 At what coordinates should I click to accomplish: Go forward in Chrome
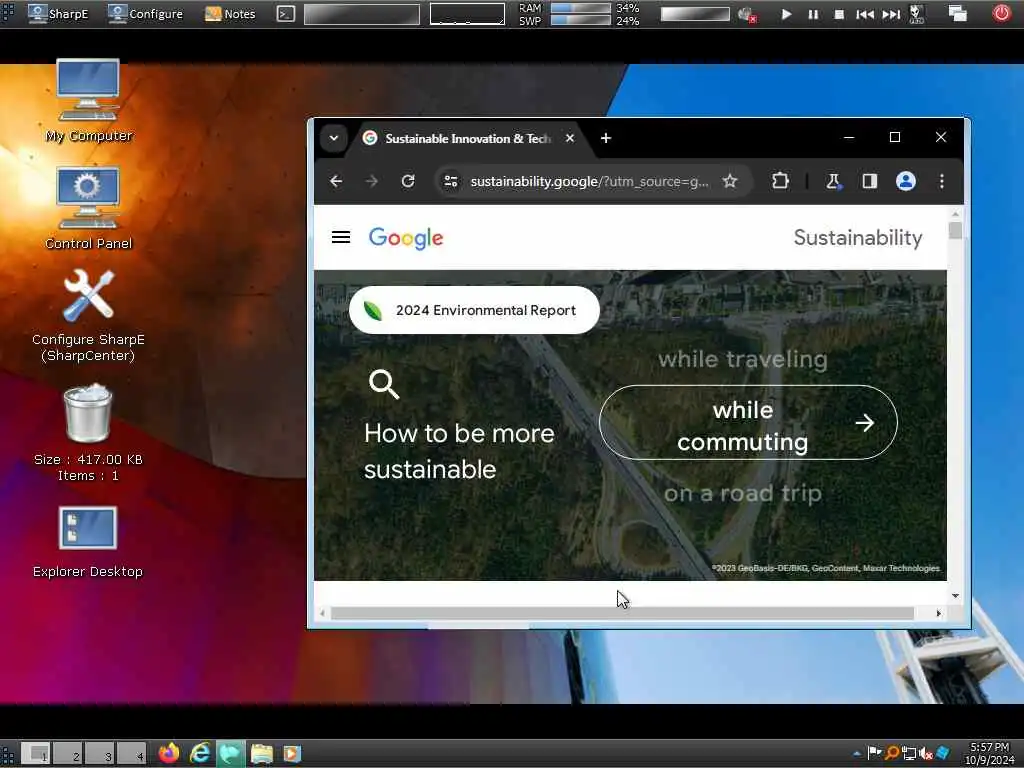372,181
